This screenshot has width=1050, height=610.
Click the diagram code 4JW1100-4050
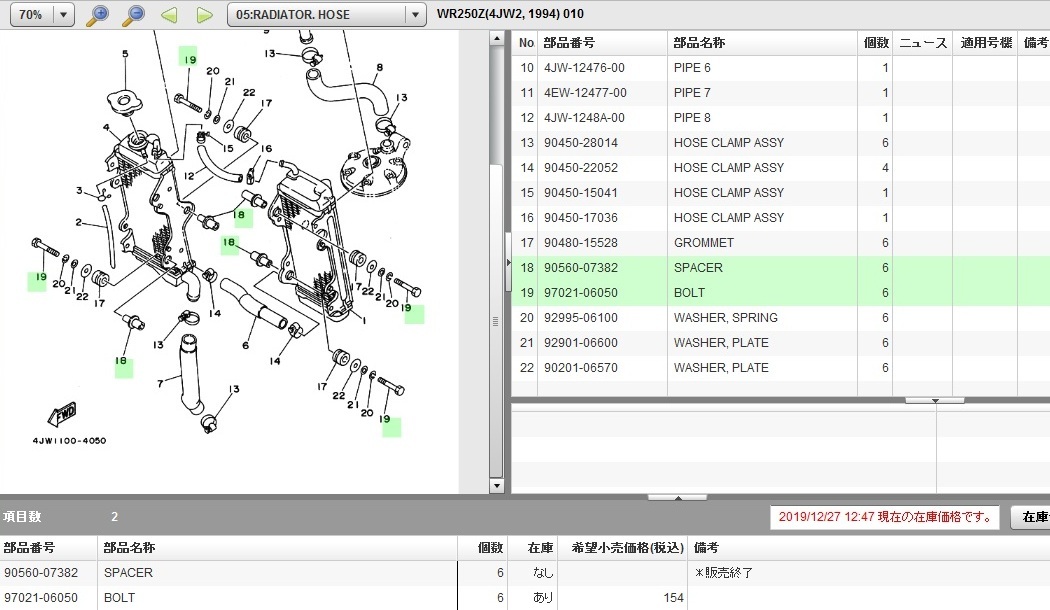pos(69,441)
